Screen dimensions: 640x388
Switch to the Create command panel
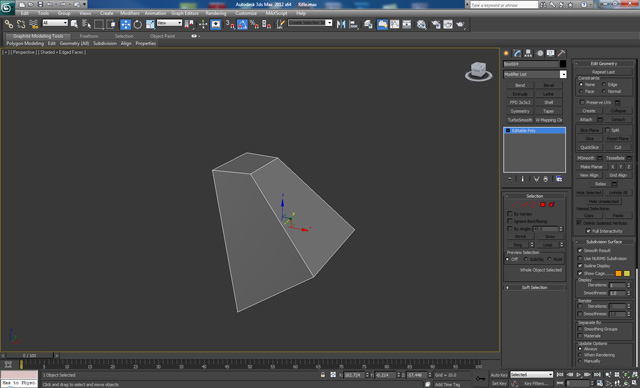point(507,53)
